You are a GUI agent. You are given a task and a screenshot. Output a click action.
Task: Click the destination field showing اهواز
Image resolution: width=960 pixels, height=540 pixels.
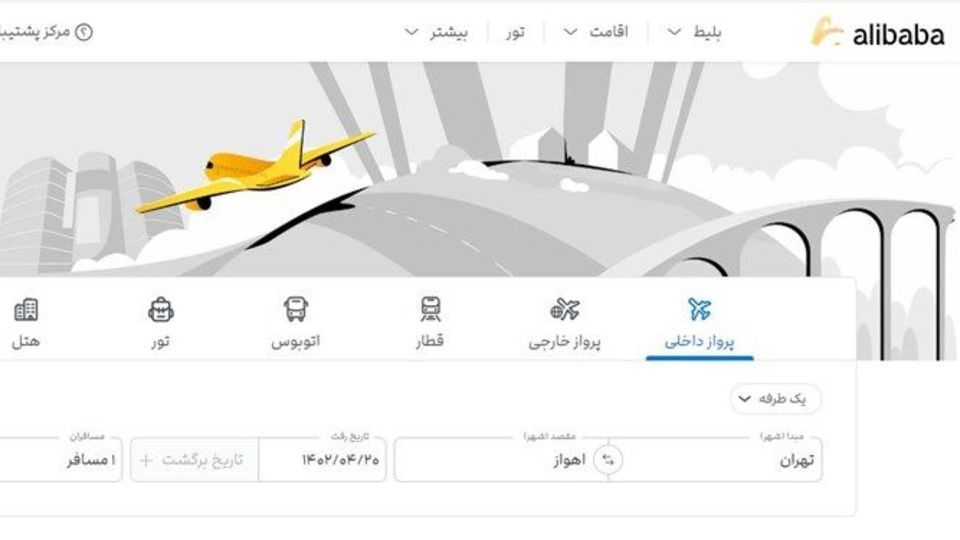coord(501,460)
